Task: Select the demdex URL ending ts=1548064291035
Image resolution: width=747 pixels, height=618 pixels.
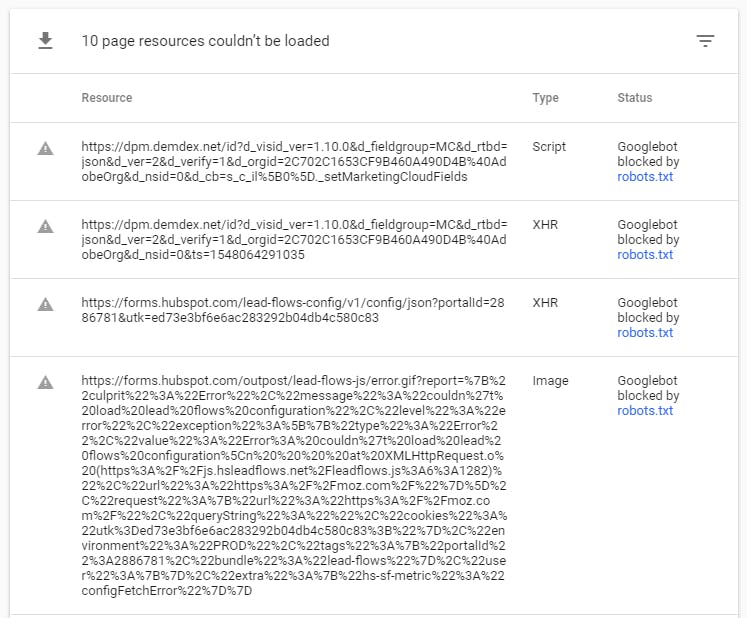Action: (x=294, y=240)
